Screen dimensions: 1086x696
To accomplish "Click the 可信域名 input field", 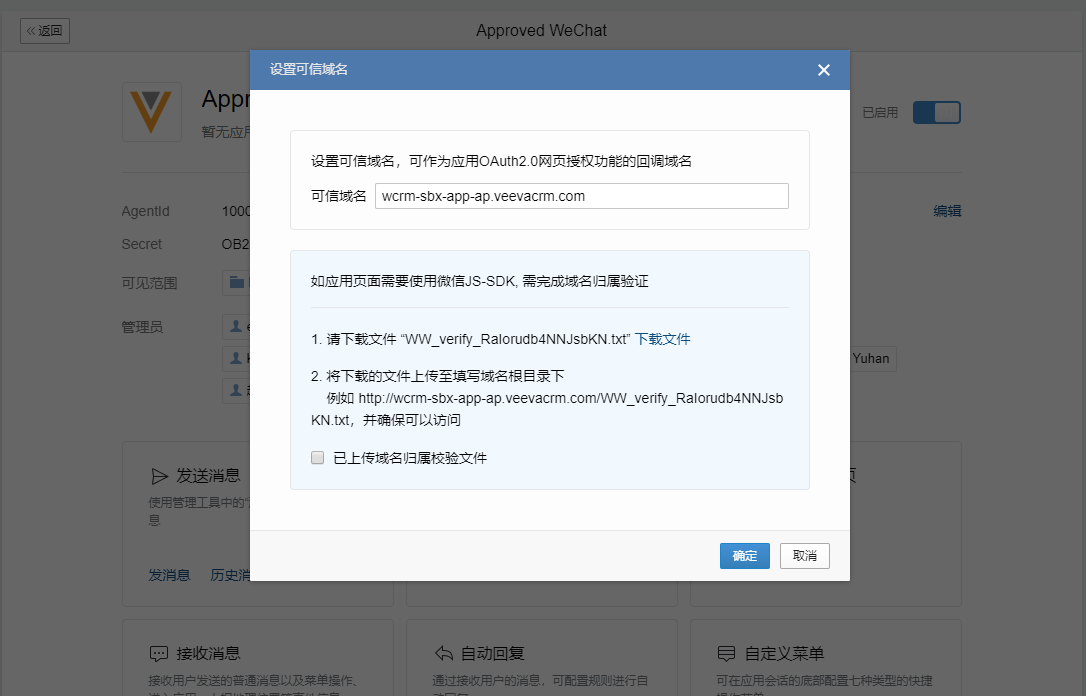I will [x=581, y=196].
